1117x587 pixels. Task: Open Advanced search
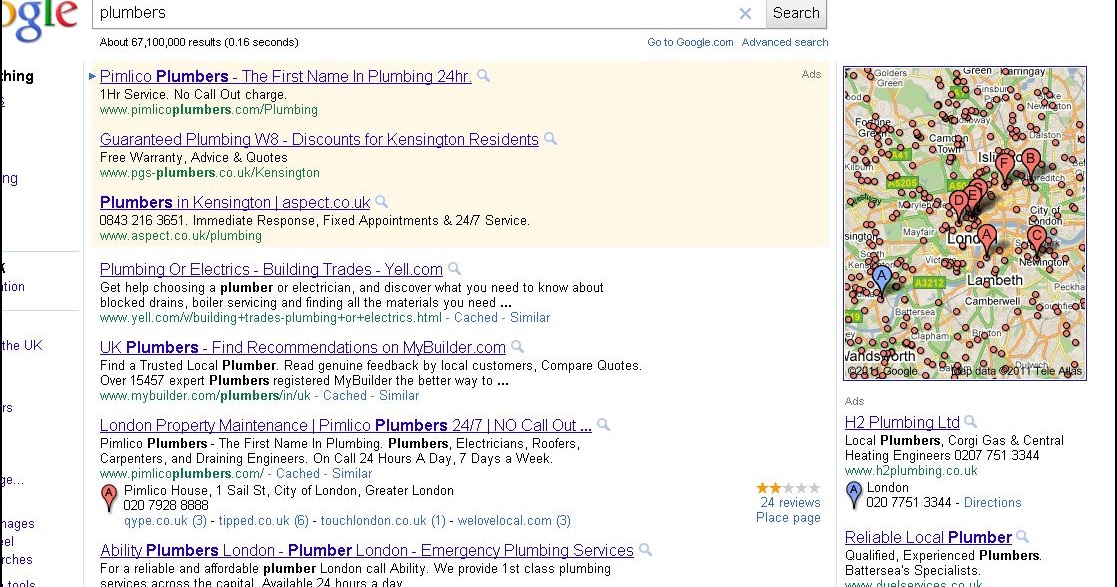(784, 42)
